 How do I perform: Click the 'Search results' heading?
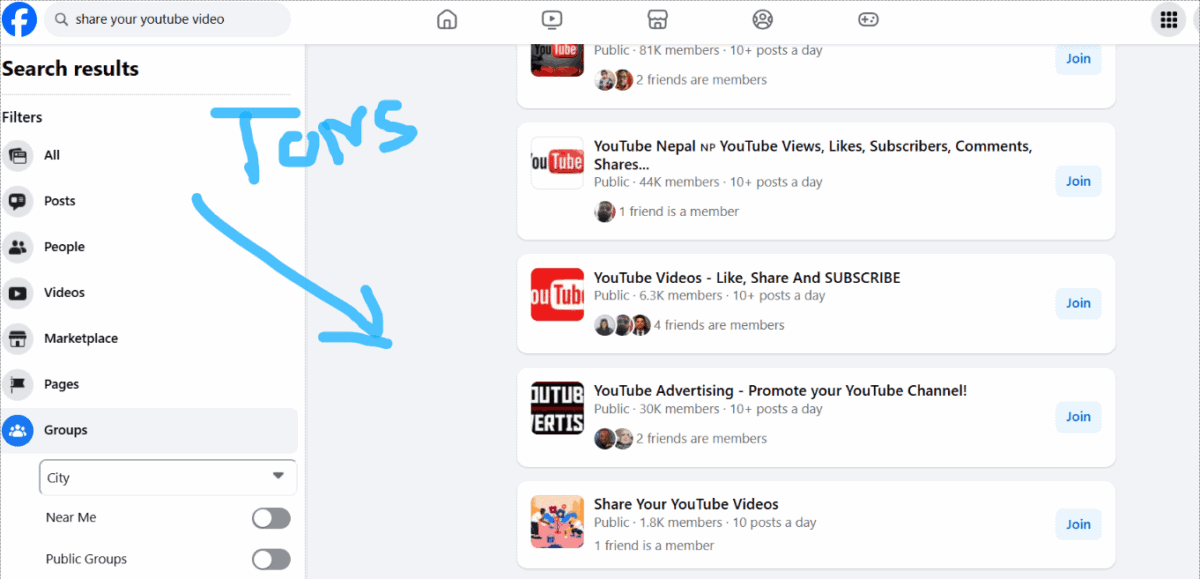(x=70, y=69)
